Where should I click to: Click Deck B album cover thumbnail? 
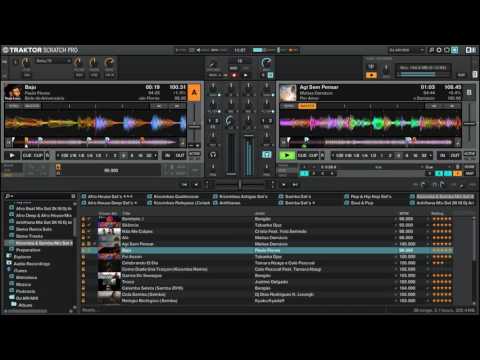click(x=288, y=92)
